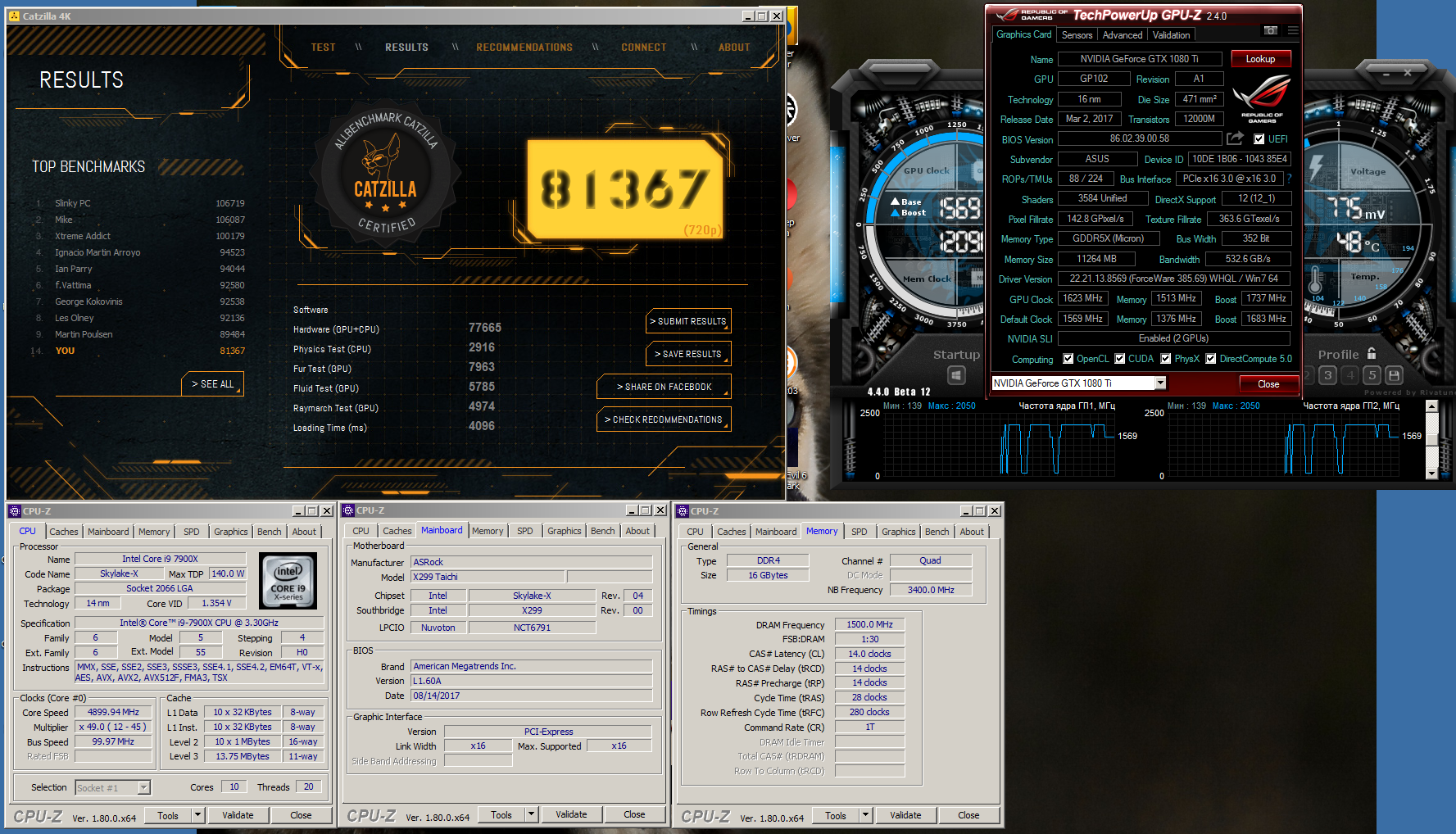The width and height of the screenshot is (1456, 834).
Task: Open the TEST section in Catzilla
Action: [x=323, y=48]
